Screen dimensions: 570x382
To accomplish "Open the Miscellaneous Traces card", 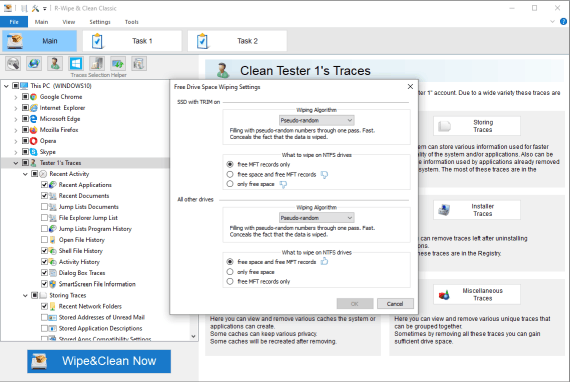I will pos(477,294).
